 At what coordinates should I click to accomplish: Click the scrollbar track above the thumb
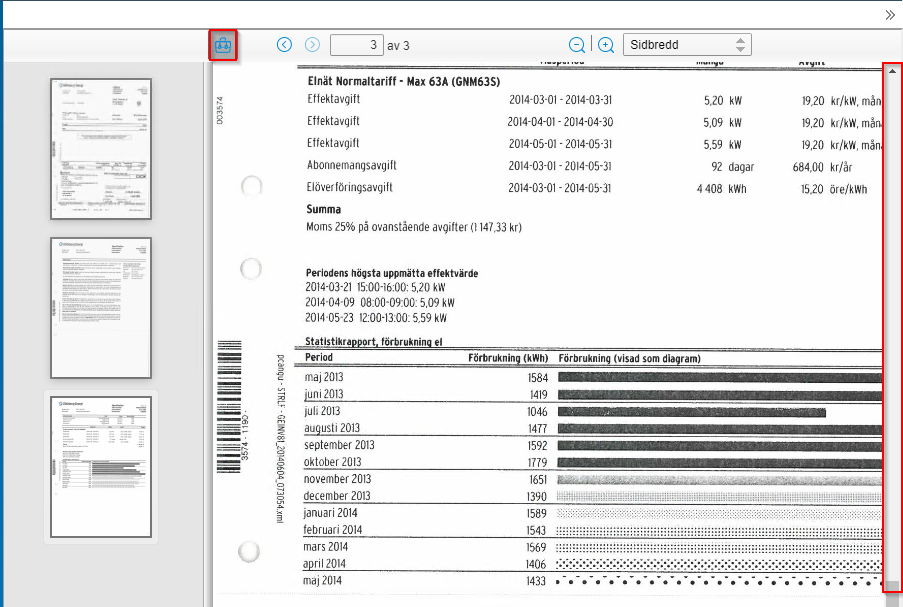click(894, 300)
